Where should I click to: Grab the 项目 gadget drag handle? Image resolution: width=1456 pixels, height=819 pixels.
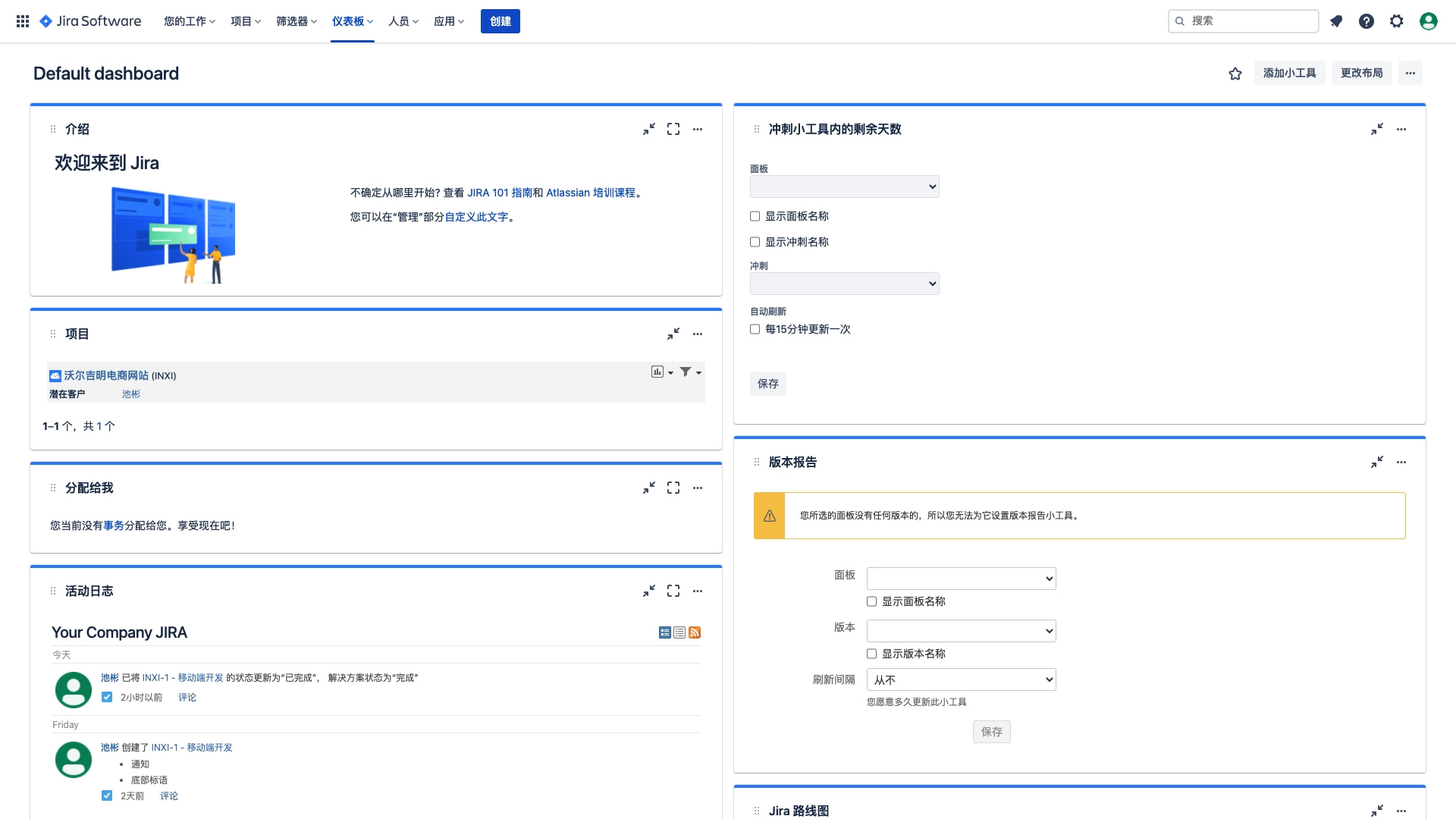pyautogui.click(x=53, y=334)
